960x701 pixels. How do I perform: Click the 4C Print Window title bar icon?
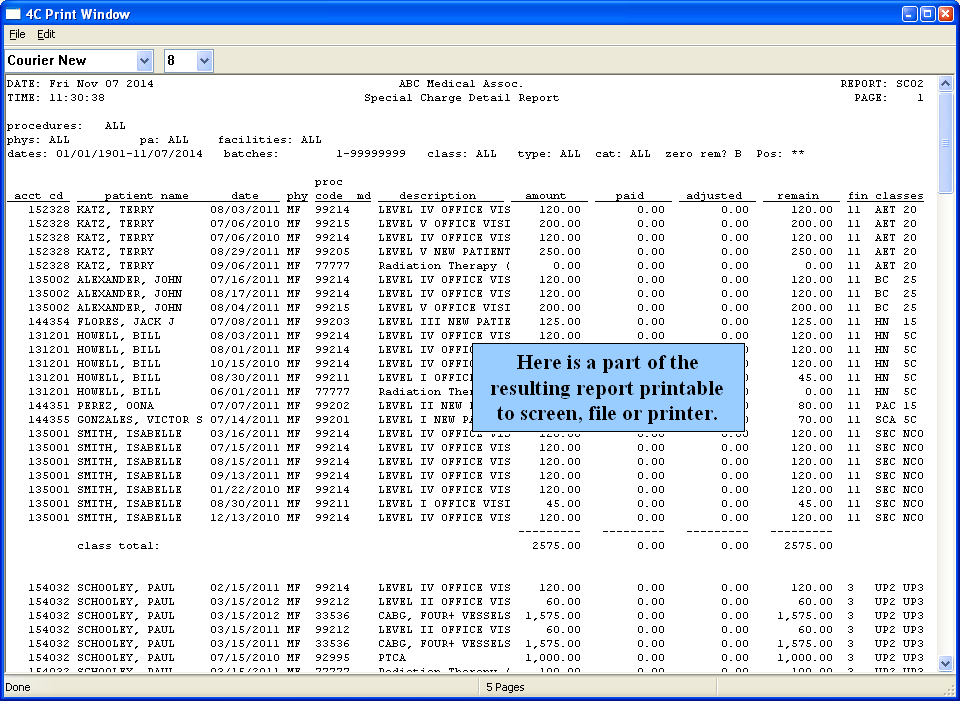pyautogui.click(x=13, y=14)
